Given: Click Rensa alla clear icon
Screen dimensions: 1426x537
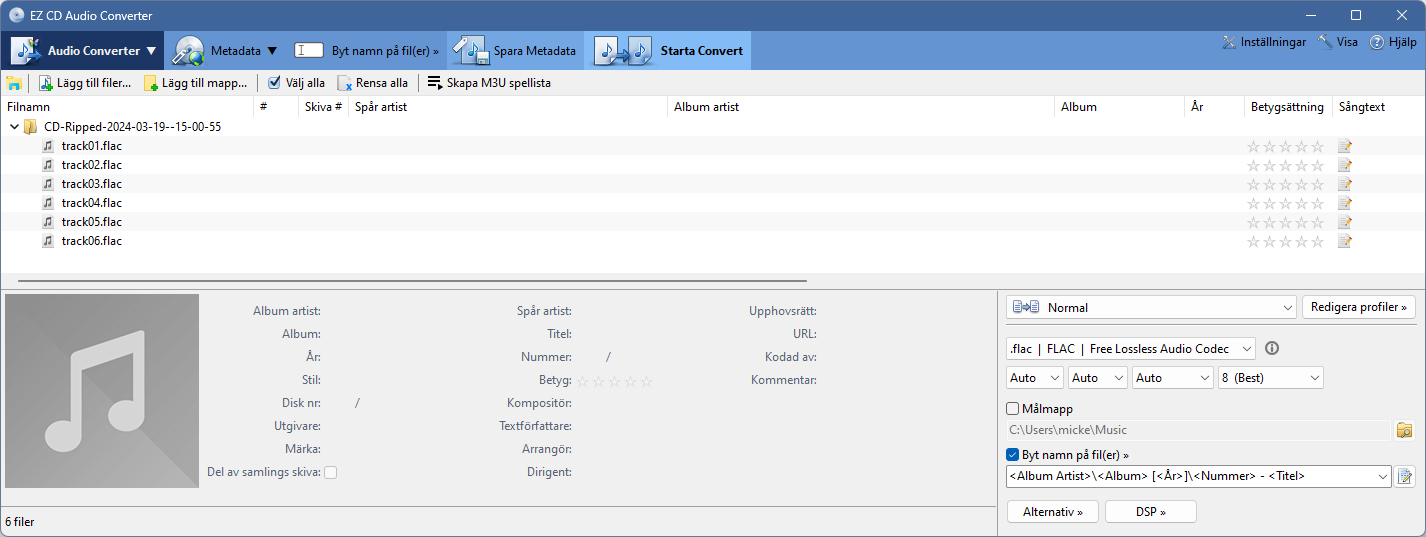Looking at the screenshot, I should point(344,83).
